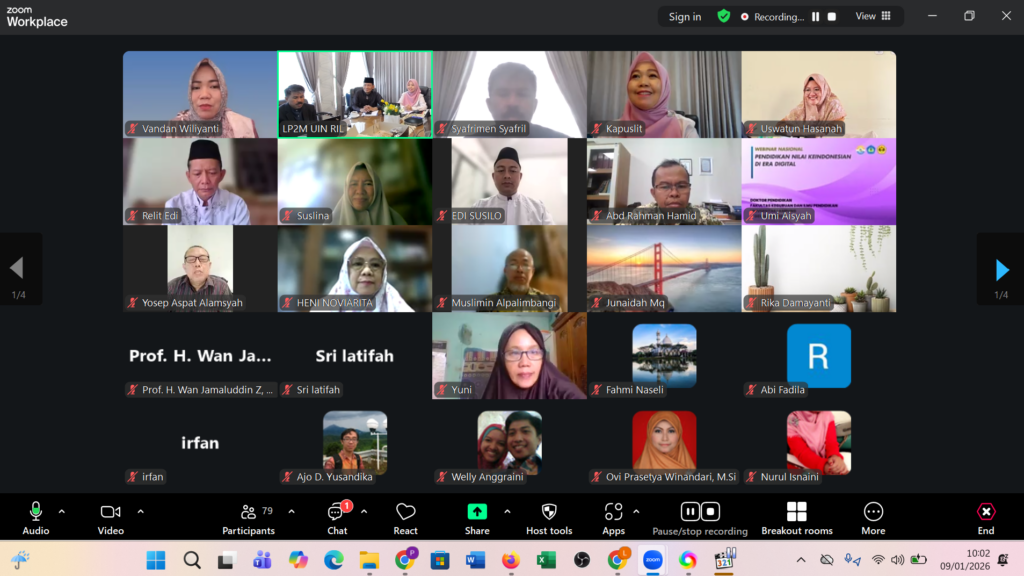Open the Apps icon in toolbar
Image resolution: width=1024 pixels, height=576 pixels.
pyautogui.click(x=613, y=512)
